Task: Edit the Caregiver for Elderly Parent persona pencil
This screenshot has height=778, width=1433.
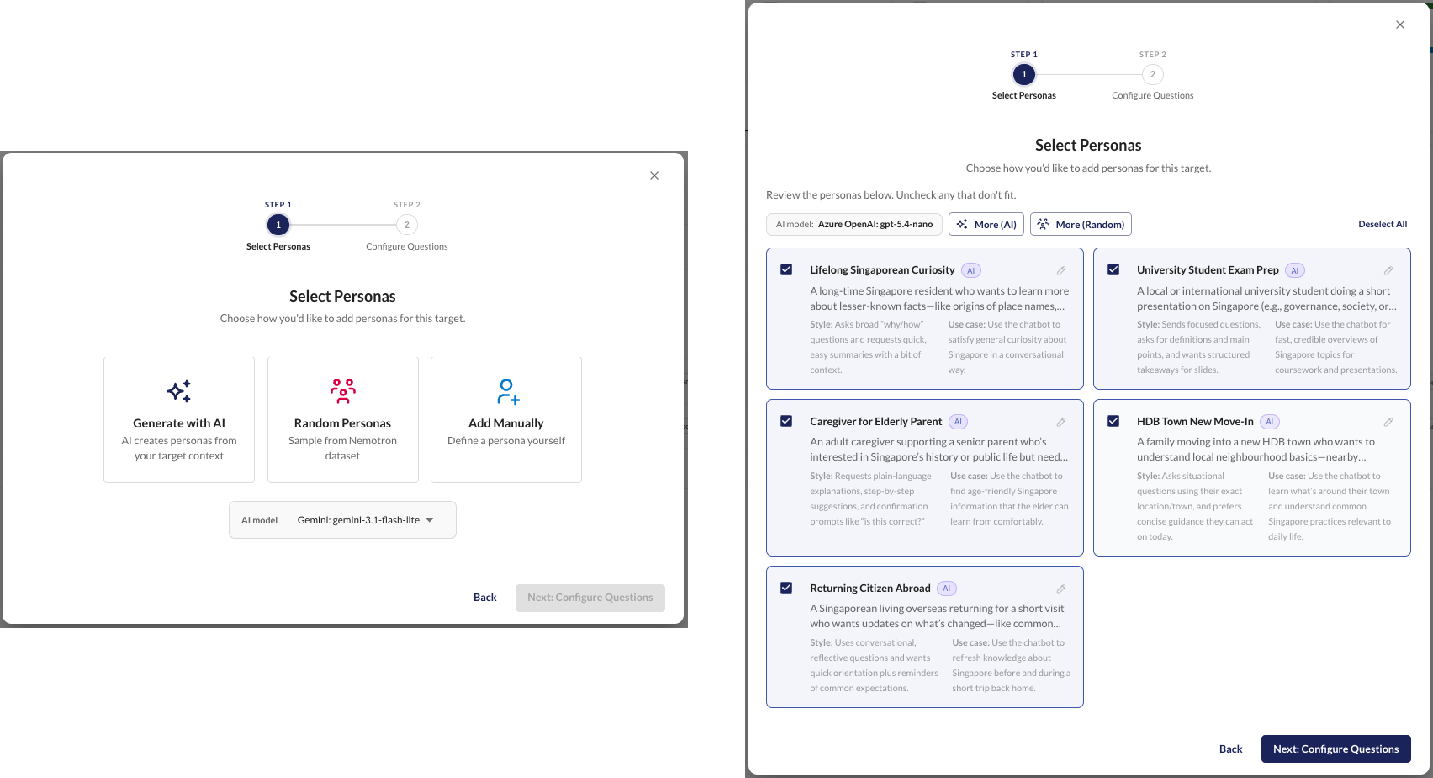Action: 1061,422
